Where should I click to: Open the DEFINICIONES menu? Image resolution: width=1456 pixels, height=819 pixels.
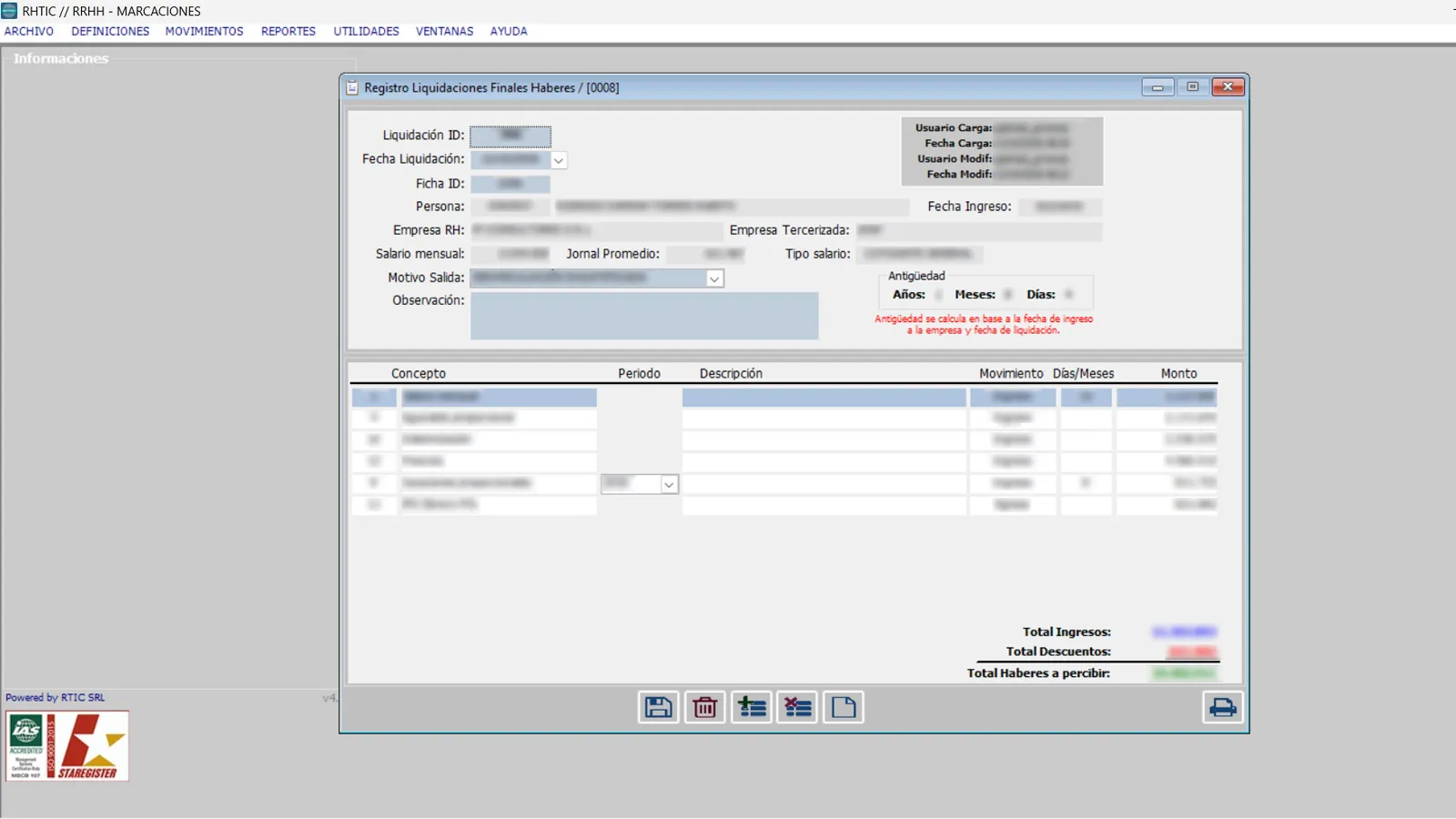tap(110, 31)
